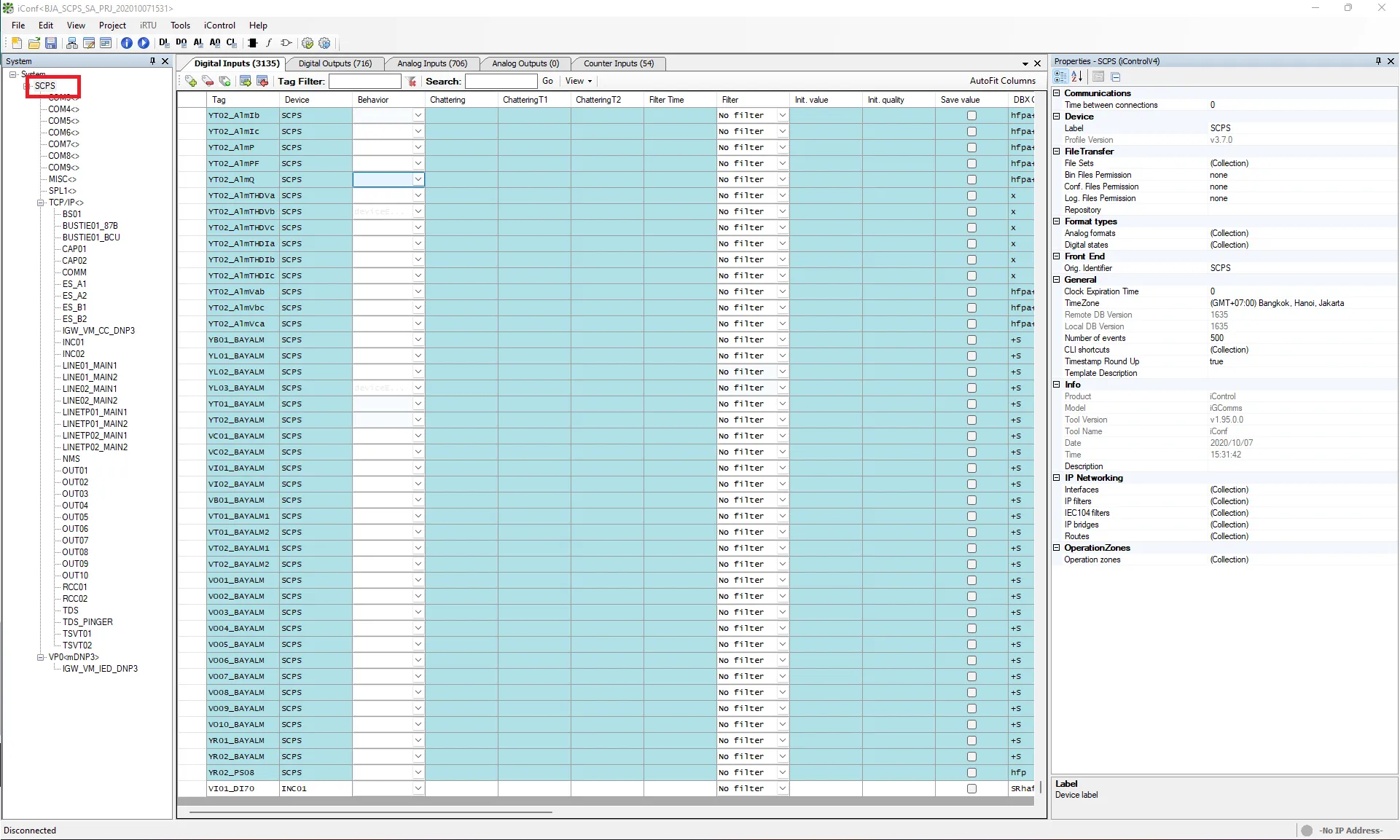1400x840 pixels.
Task: Click the logic gate icon in toolbar
Action: (286, 43)
